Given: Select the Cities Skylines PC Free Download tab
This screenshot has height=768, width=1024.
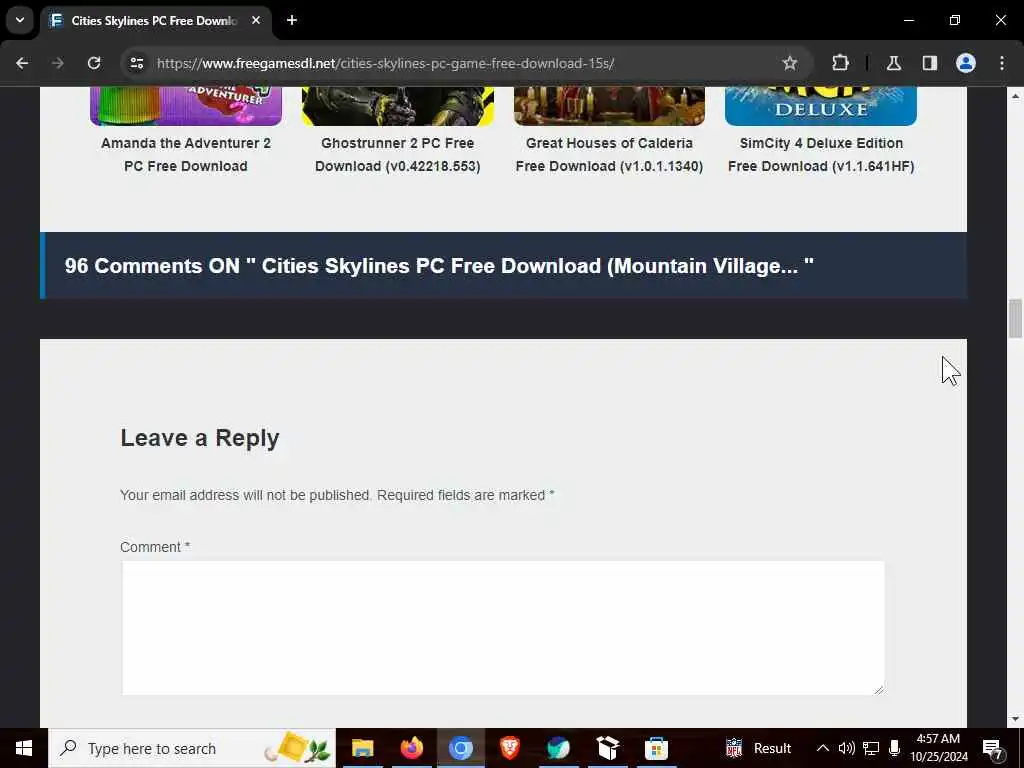Looking at the screenshot, I should pyautogui.click(x=155, y=21).
